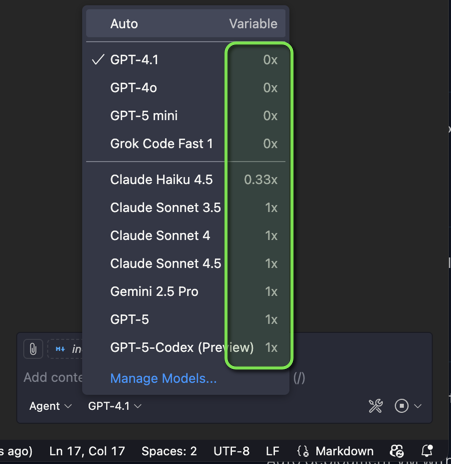The height and width of the screenshot is (464, 451).
Task: Click Ln 17, Col 17 status item
Action: (x=87, y=451)
